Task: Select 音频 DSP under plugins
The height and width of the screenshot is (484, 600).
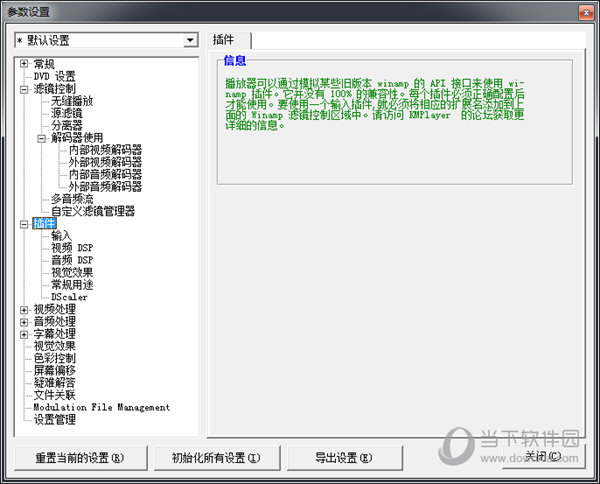Action: 71,260
